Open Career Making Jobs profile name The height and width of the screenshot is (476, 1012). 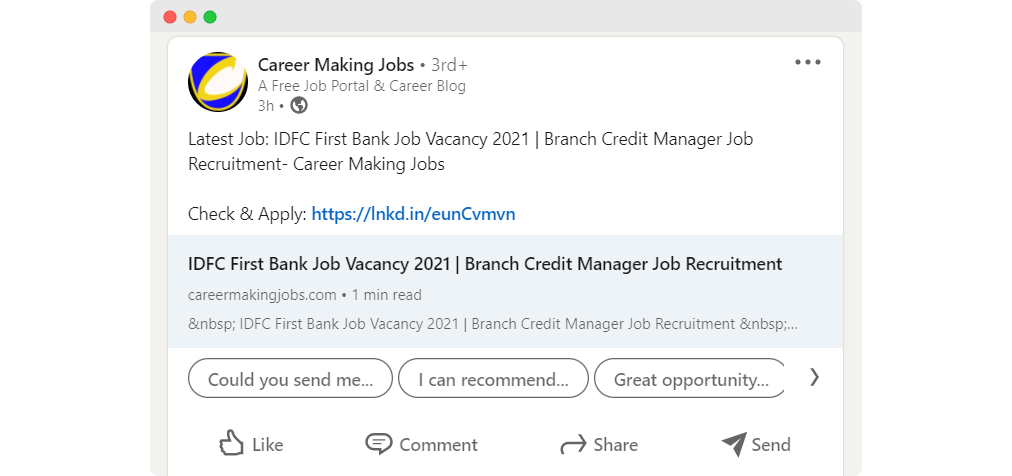click(x=336, y=64)
